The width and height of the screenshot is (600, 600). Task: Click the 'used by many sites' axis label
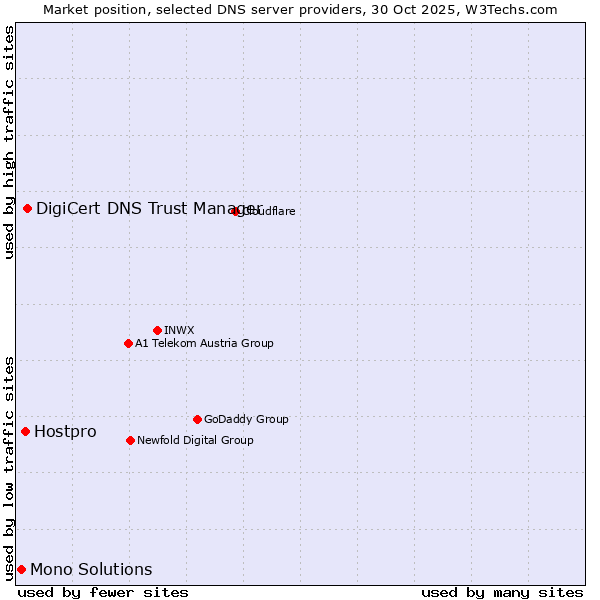pyautogui.click(x=502, y=592)
